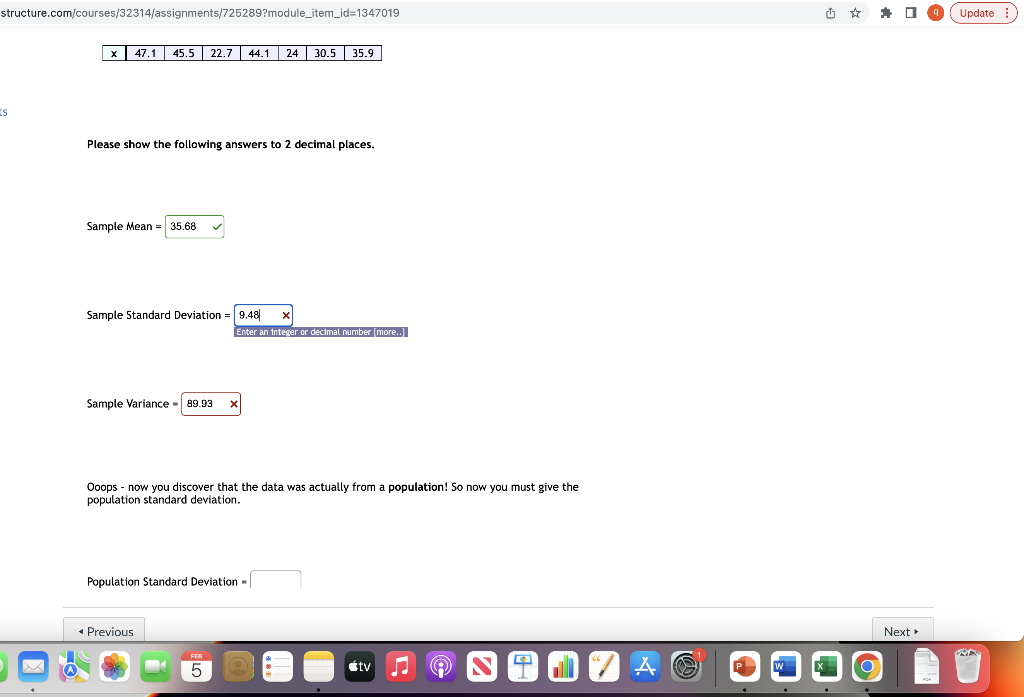
Task: Open App Store from the dock
Action: [x=645, y=667]
